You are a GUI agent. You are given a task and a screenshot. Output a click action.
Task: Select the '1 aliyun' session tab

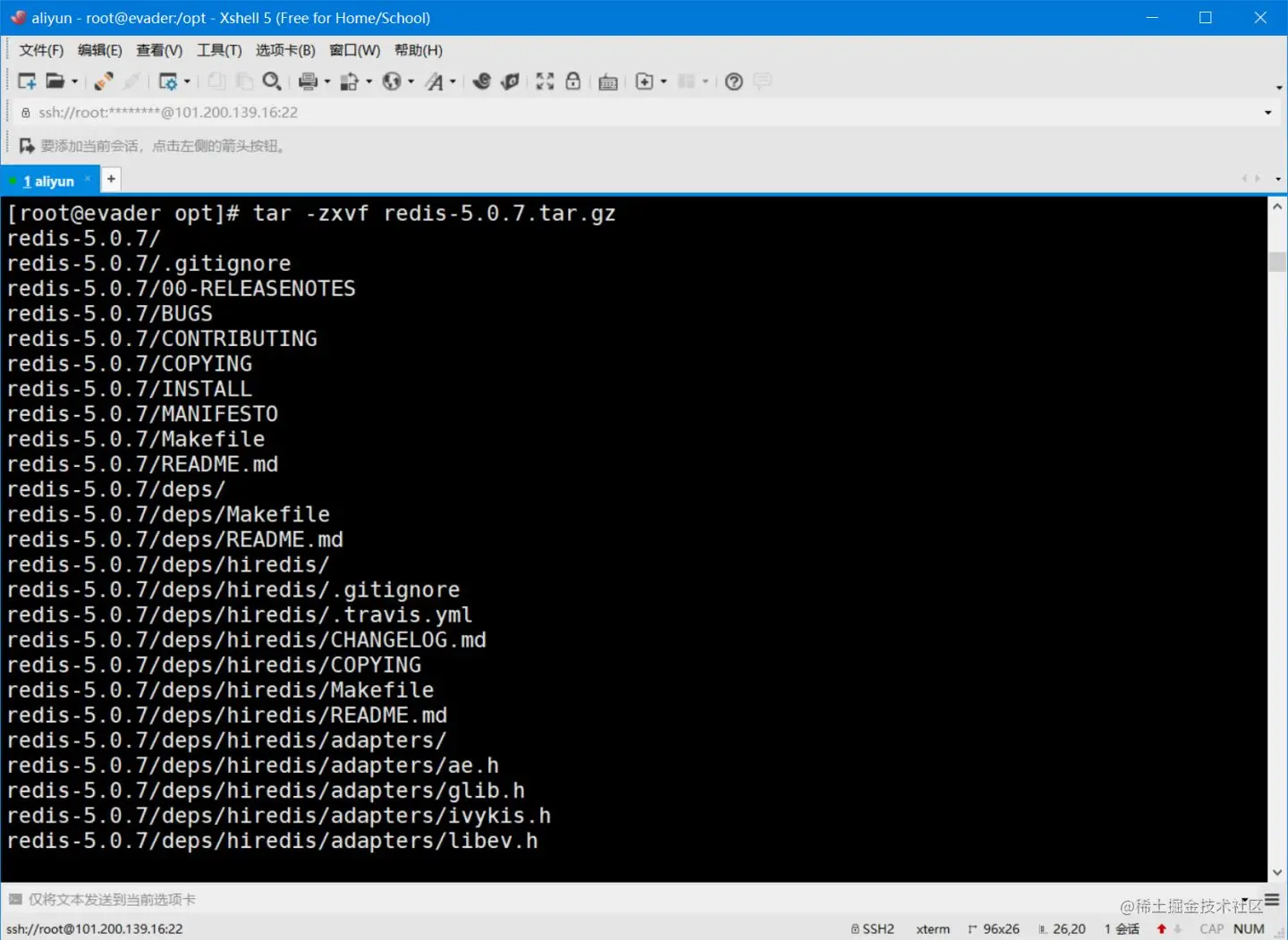[x=48, y=181]
